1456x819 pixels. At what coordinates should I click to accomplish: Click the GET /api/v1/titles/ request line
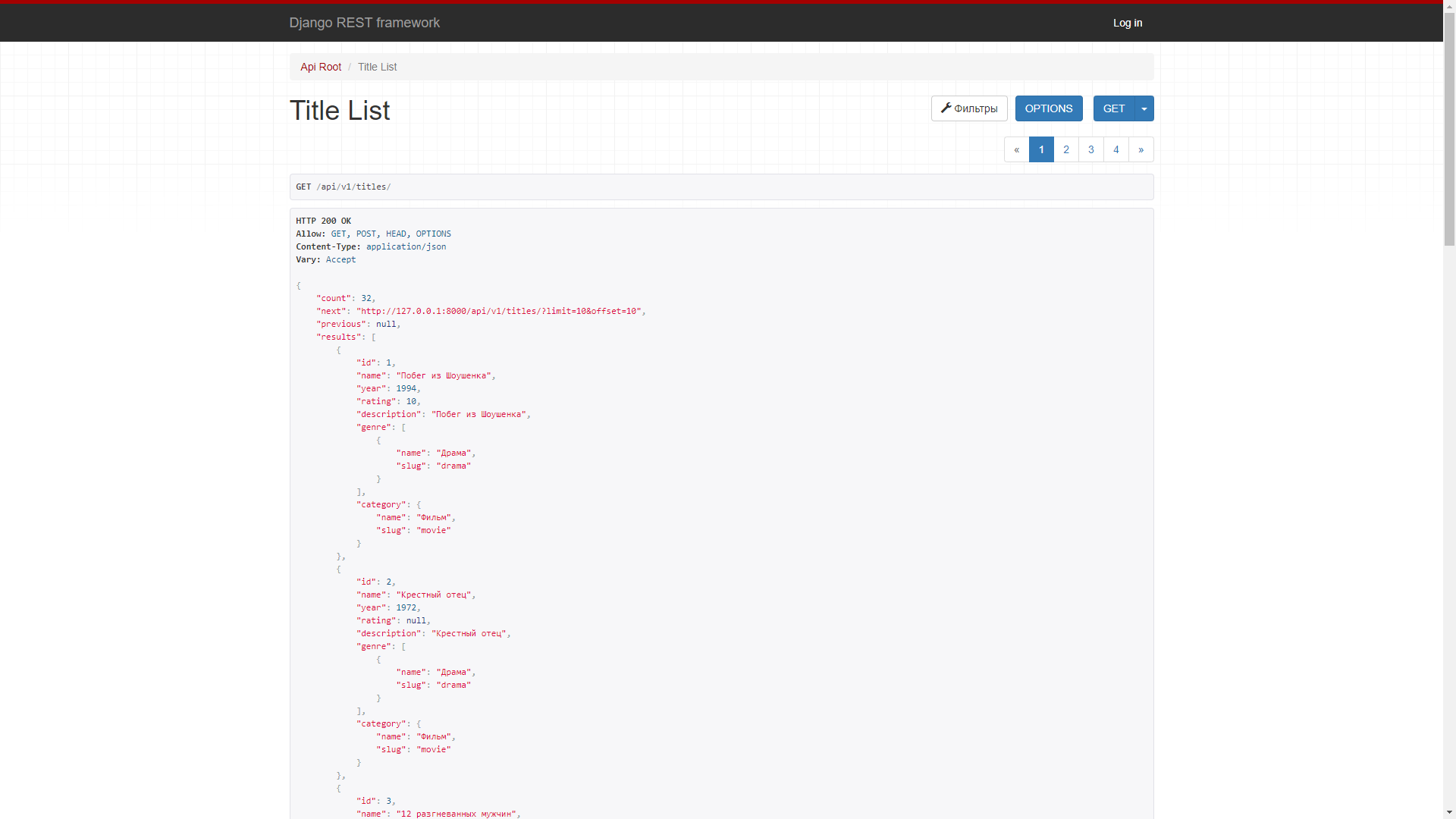(x=344, y=187)
